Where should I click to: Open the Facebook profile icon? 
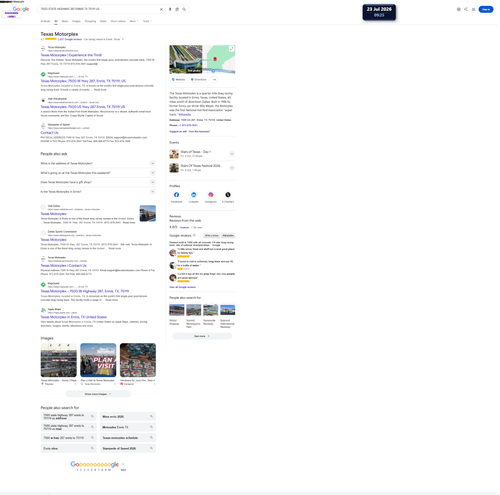(176, 195)
